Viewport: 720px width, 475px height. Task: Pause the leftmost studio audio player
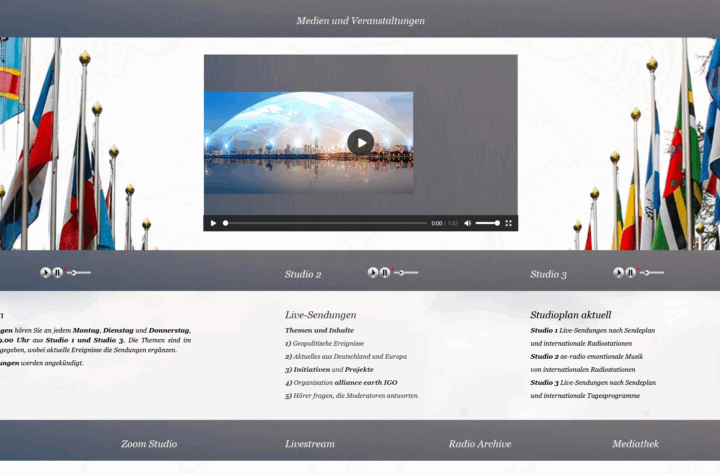pos(57,272)
